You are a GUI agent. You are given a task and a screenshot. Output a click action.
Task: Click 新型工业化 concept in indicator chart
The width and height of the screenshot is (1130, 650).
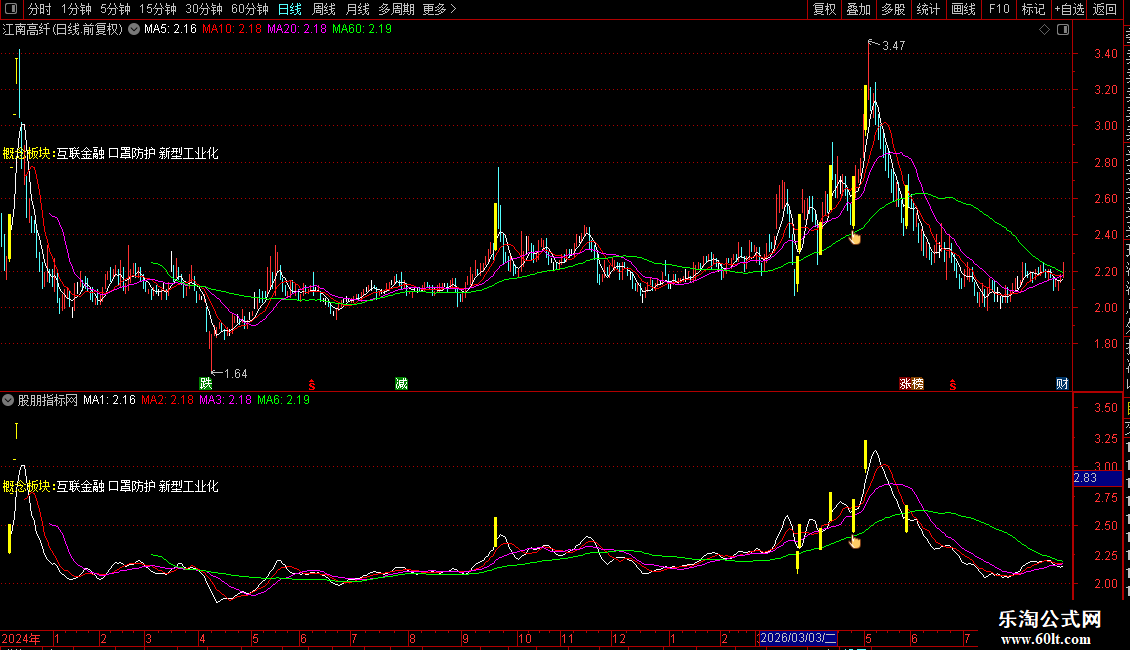[x=188, y=486]
